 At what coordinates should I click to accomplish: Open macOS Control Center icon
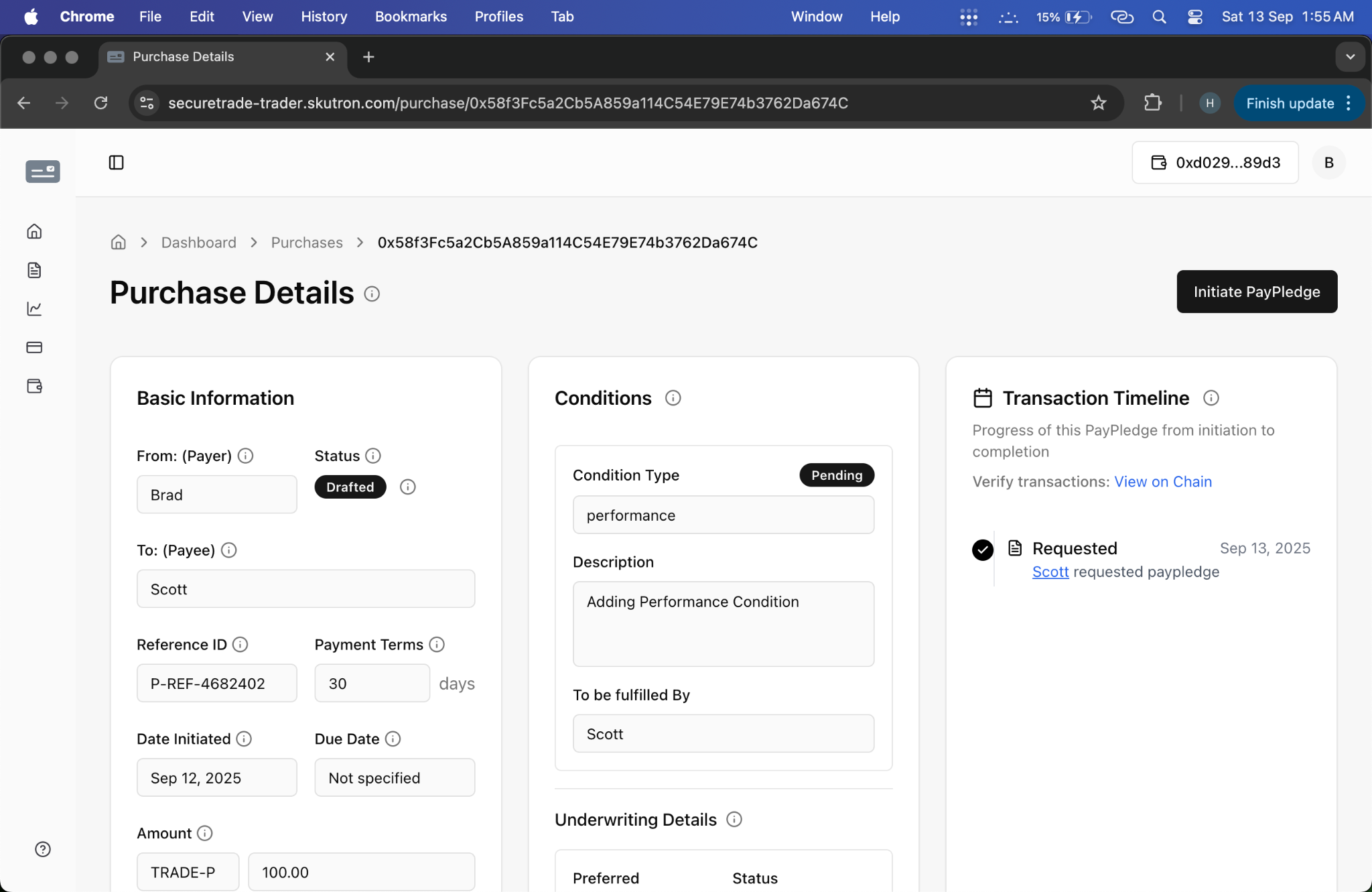(x=1195, y=17)
